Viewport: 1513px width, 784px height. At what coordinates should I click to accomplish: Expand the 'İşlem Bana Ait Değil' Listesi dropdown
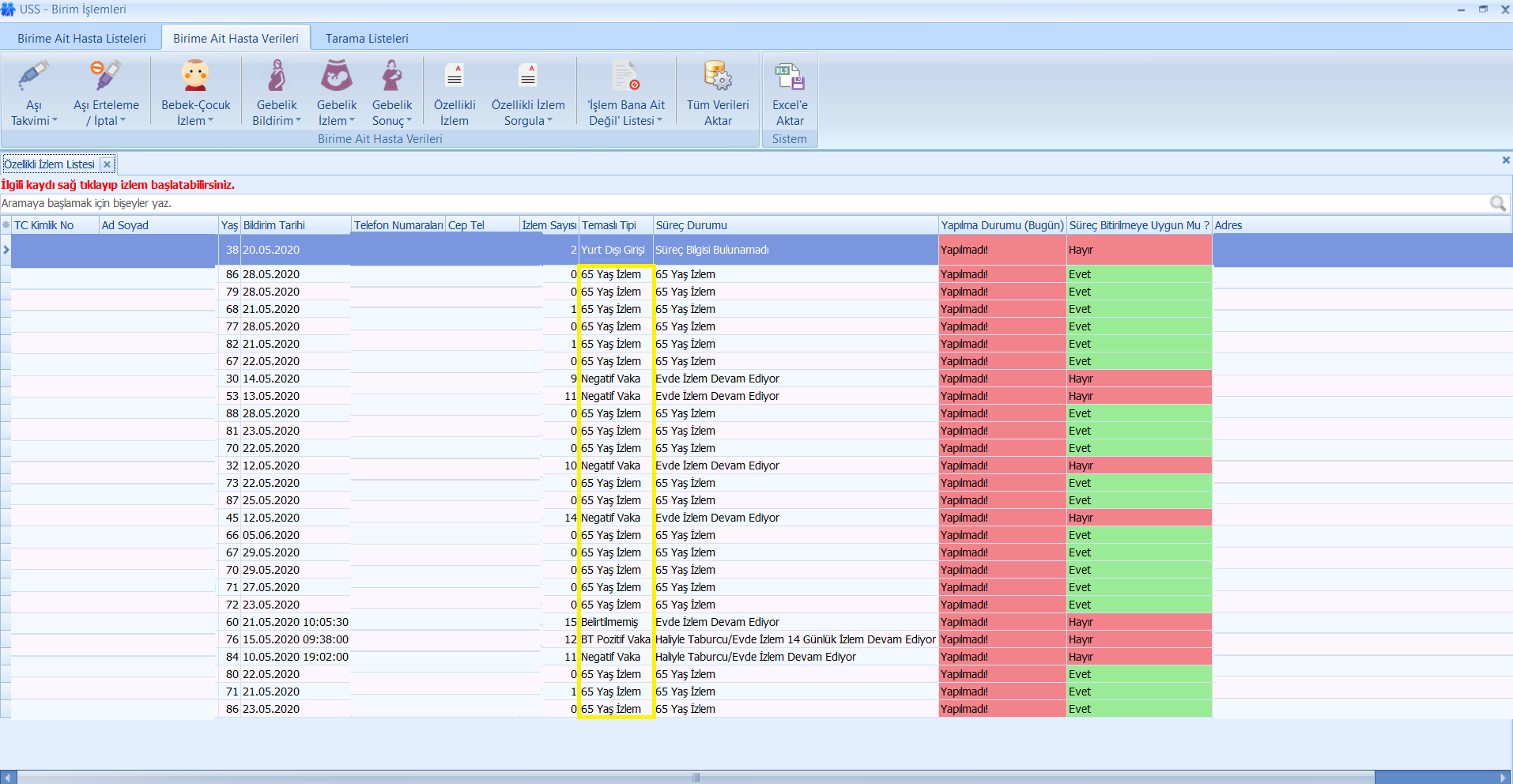point(659,121)
